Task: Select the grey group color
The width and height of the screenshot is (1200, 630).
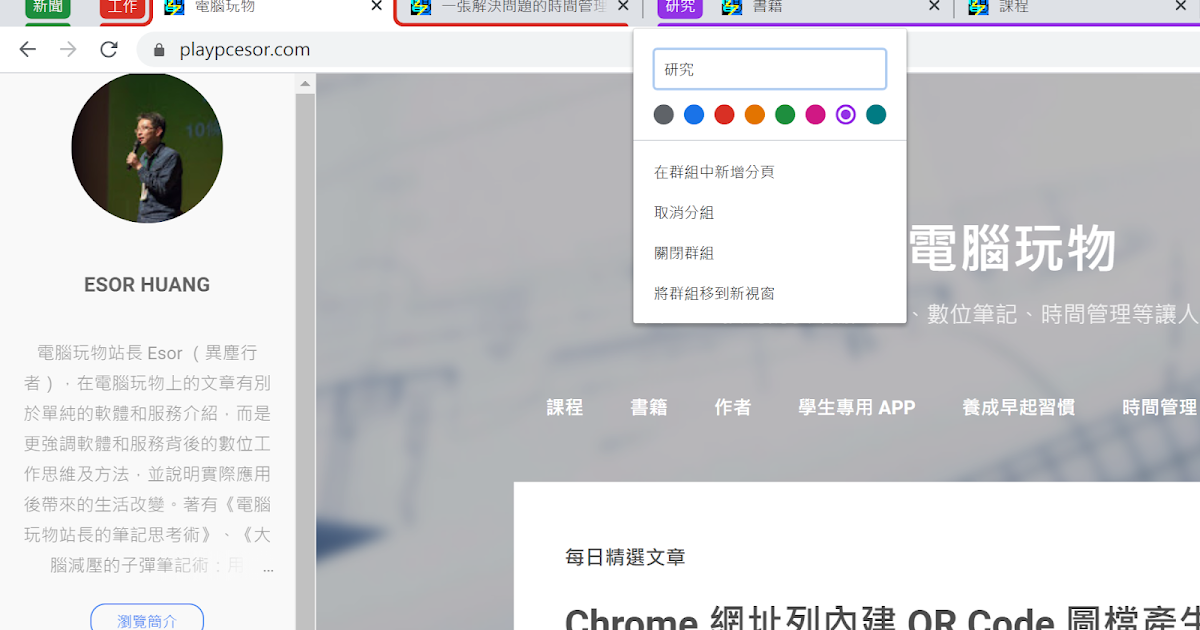Action: pos(664,115)
